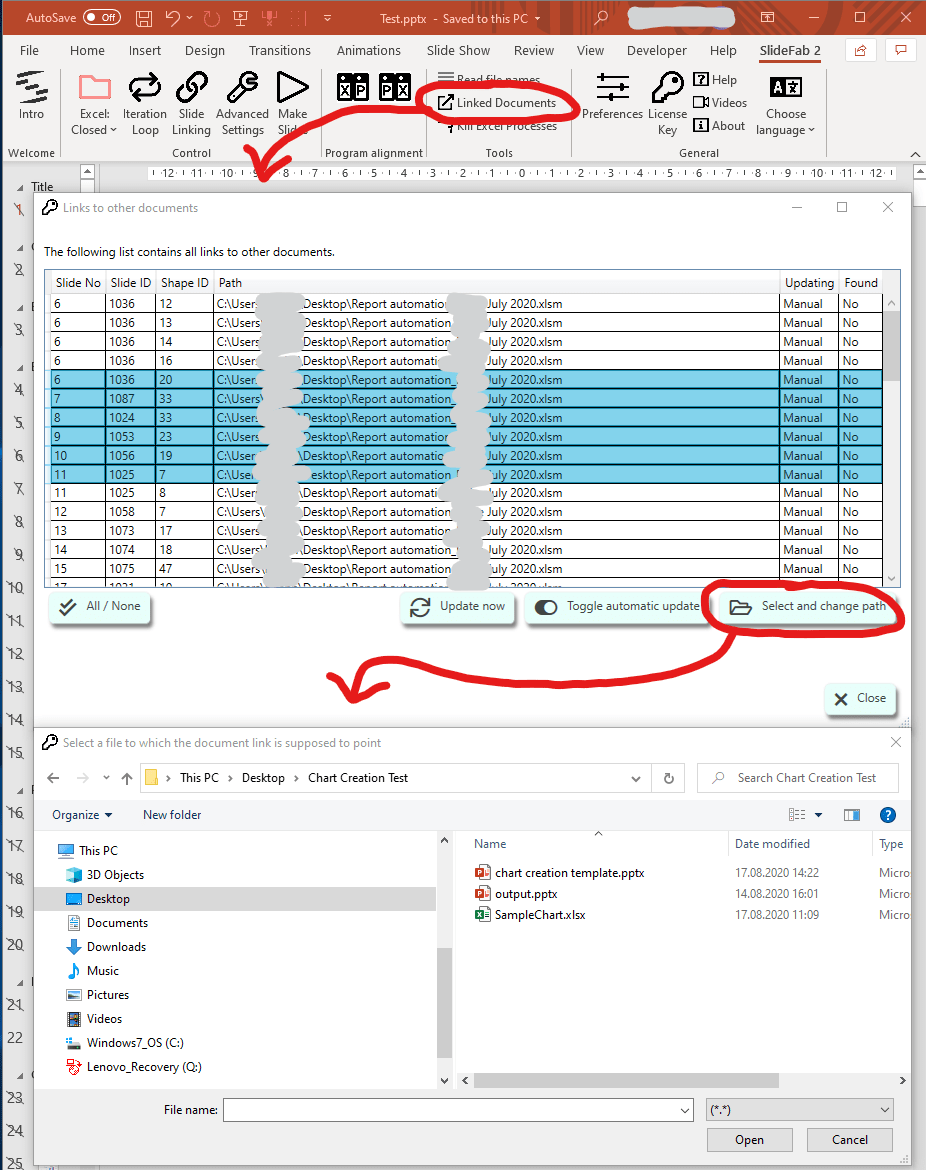
Task: Open the Intro welcome screen
Action: (x=31, y=95)
